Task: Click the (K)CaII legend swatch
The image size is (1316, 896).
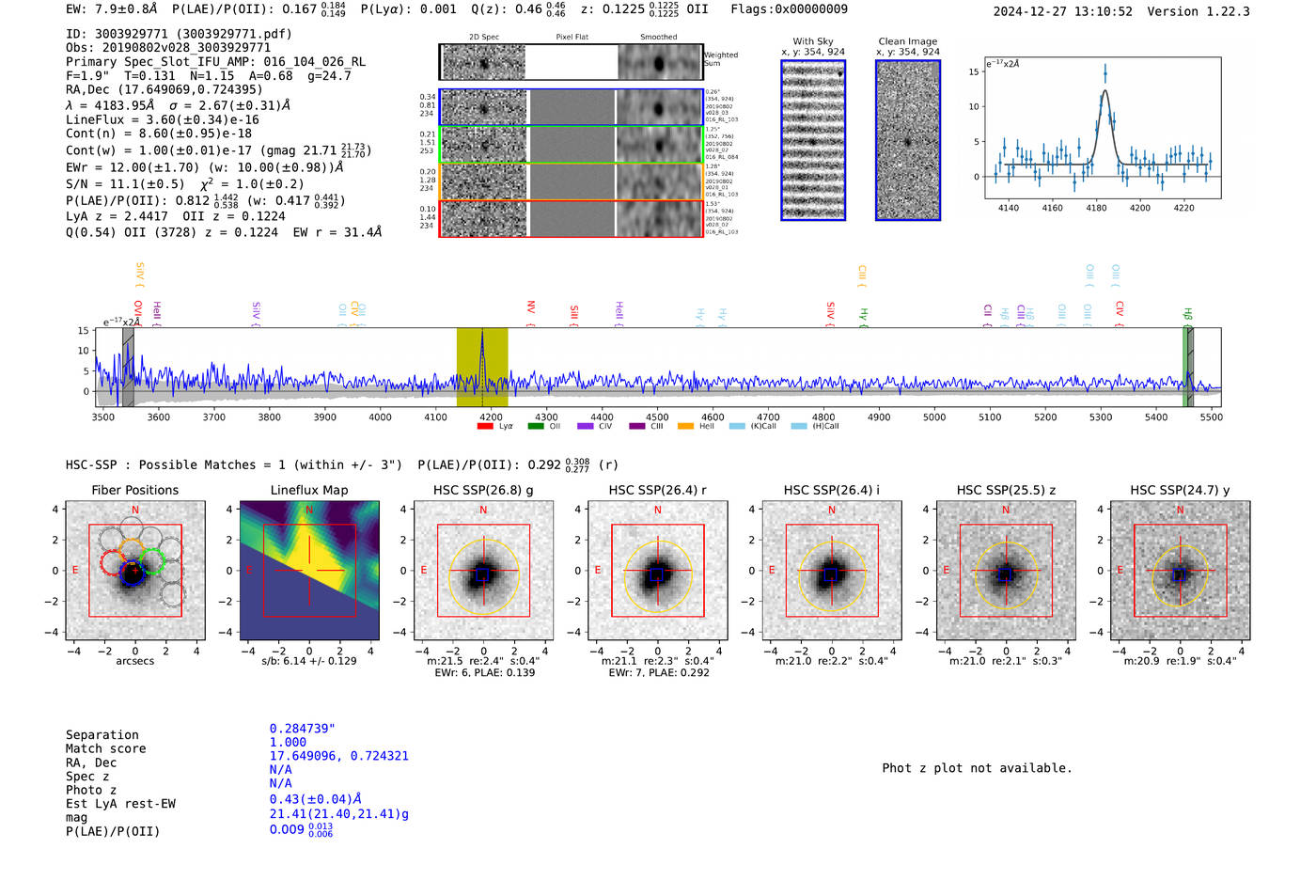Action: click(x=737, y=426)
